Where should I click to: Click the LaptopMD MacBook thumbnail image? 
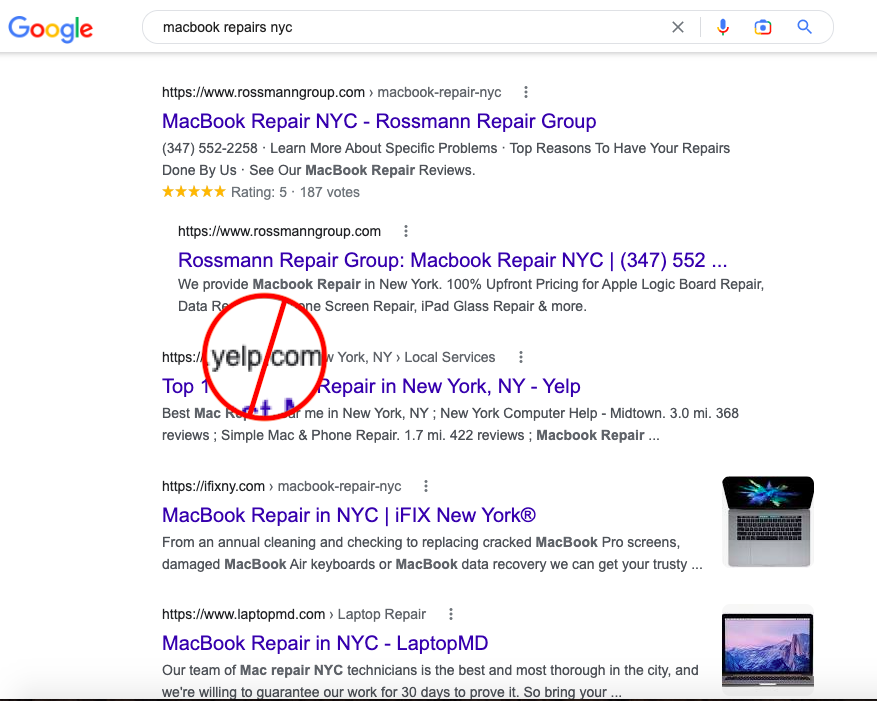[768, 649]
